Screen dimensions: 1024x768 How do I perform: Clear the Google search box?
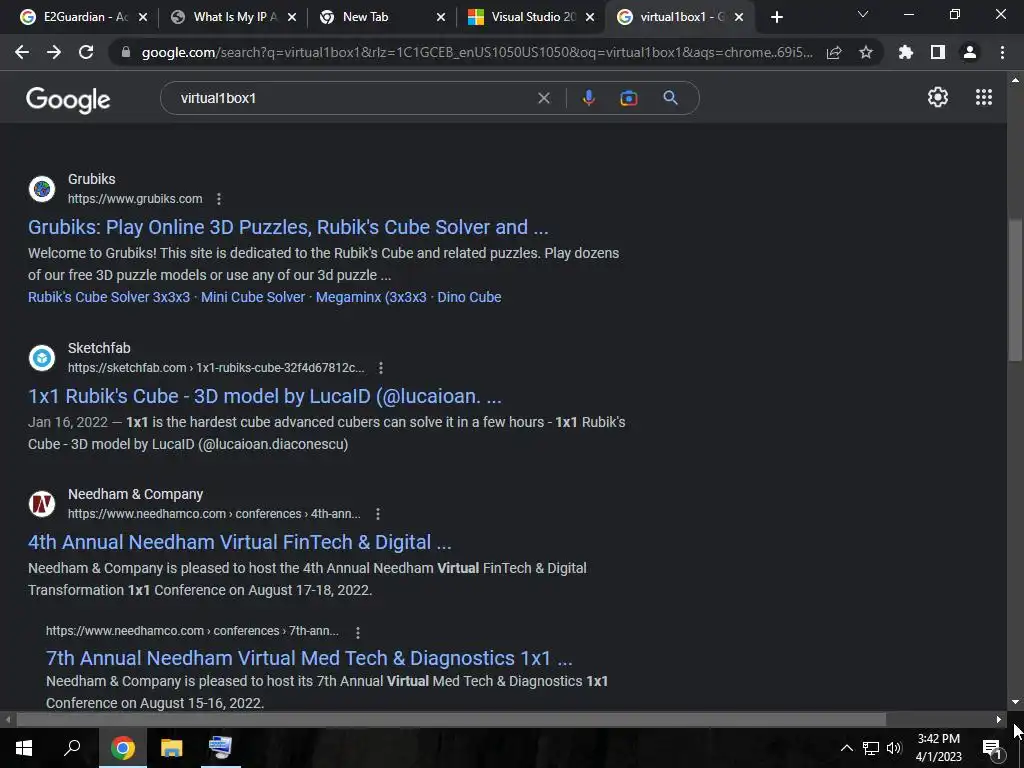pyautogui.click(x=543, y=98)
